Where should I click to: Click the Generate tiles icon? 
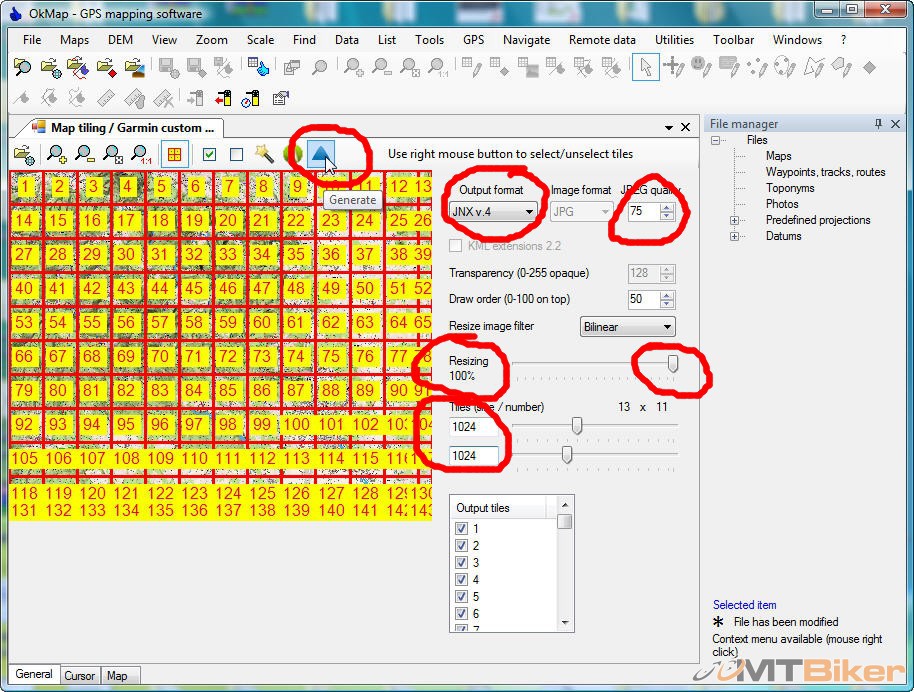pyautogui.click(x=320, y=154)
